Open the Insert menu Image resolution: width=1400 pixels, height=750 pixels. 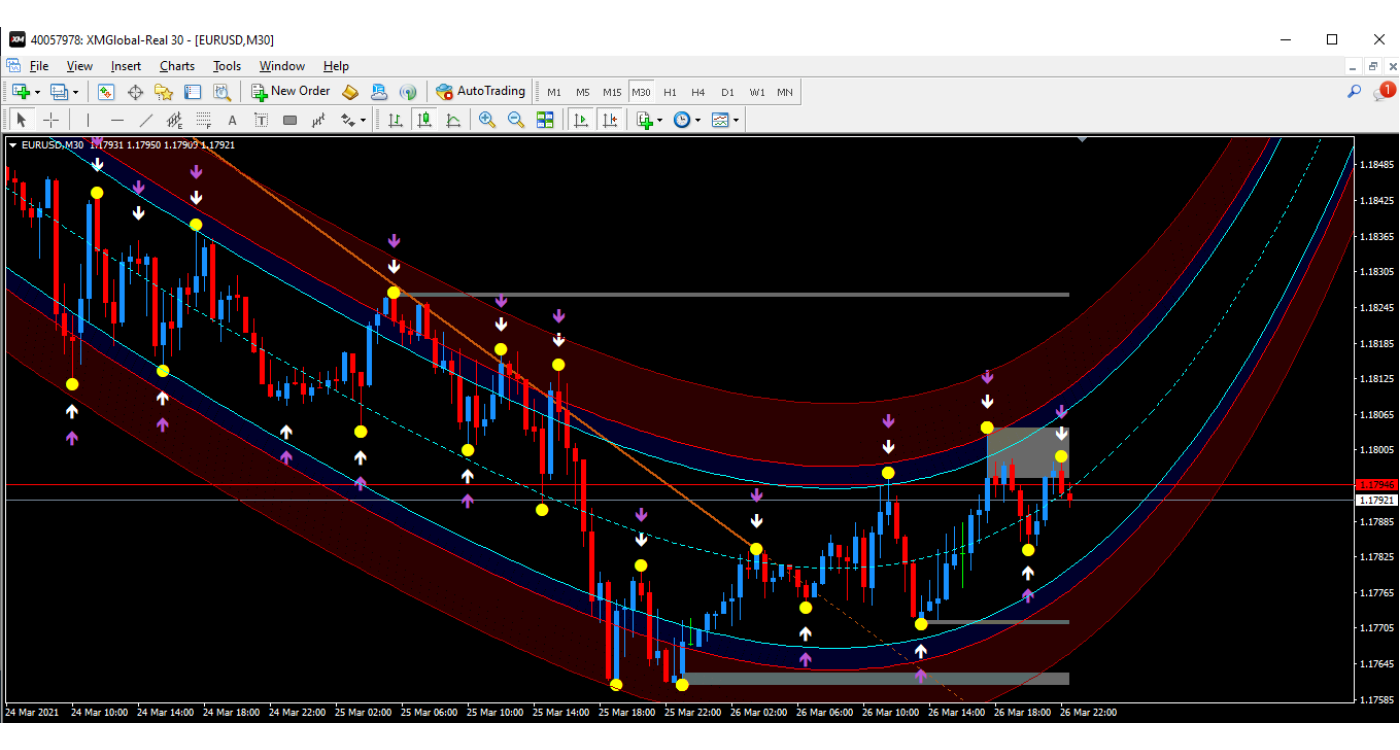pos(126,66)
